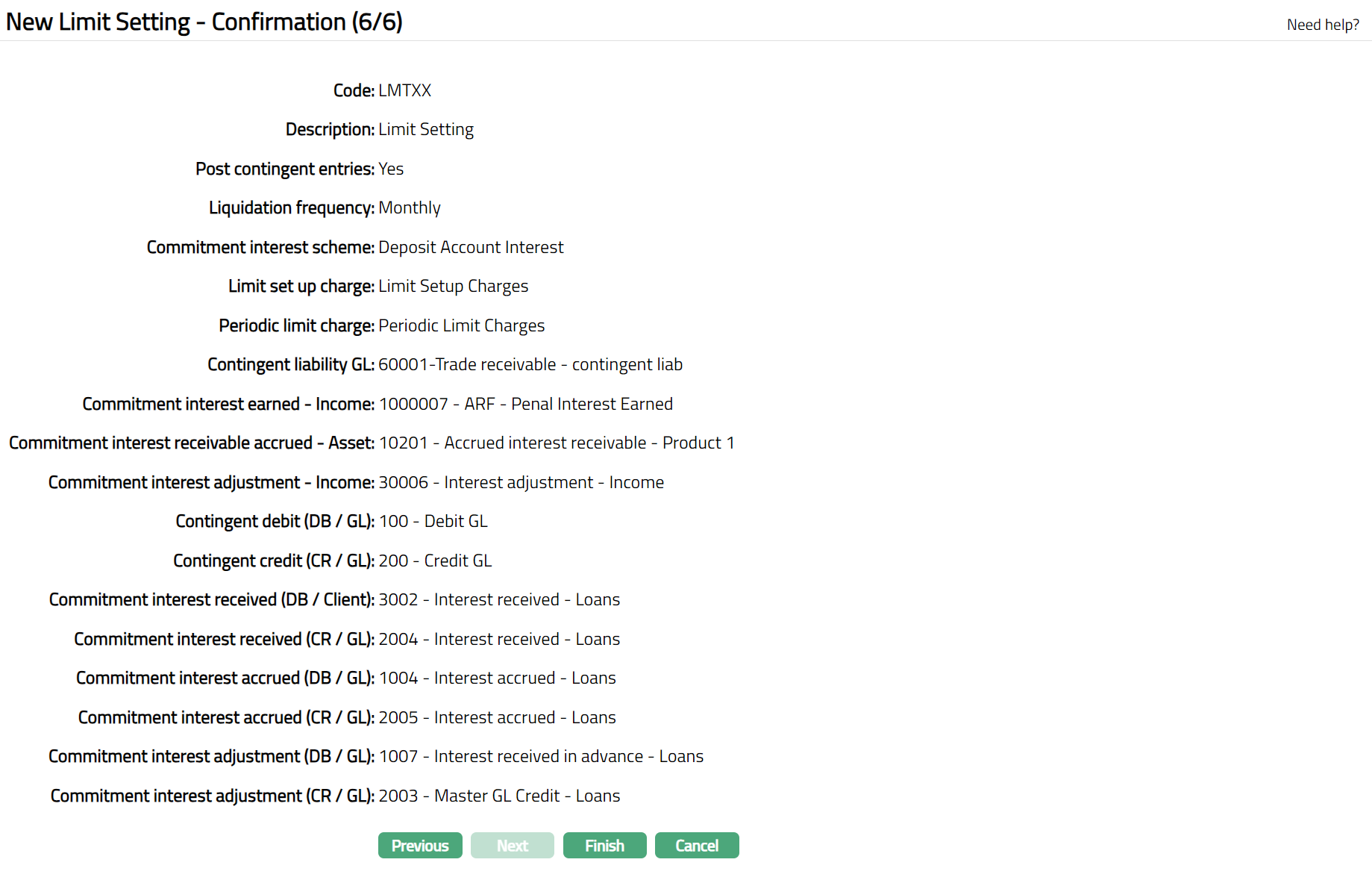The width and height of the screenshot is (1372, 880).
Task: Click the Finish button
Action: (x=604, y=846)
